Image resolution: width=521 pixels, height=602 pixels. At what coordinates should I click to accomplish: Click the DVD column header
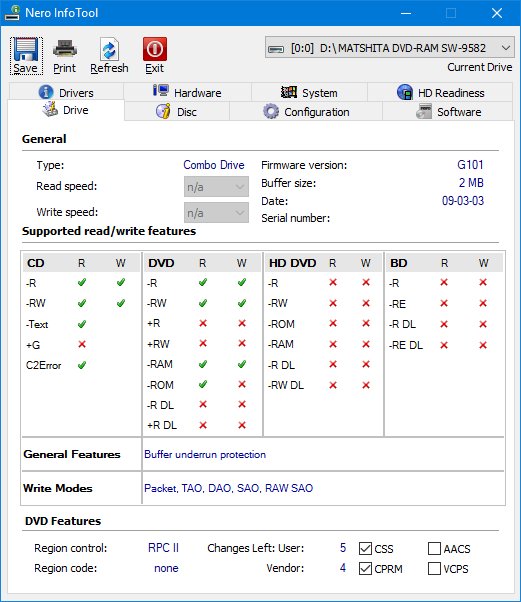point(161,263)
